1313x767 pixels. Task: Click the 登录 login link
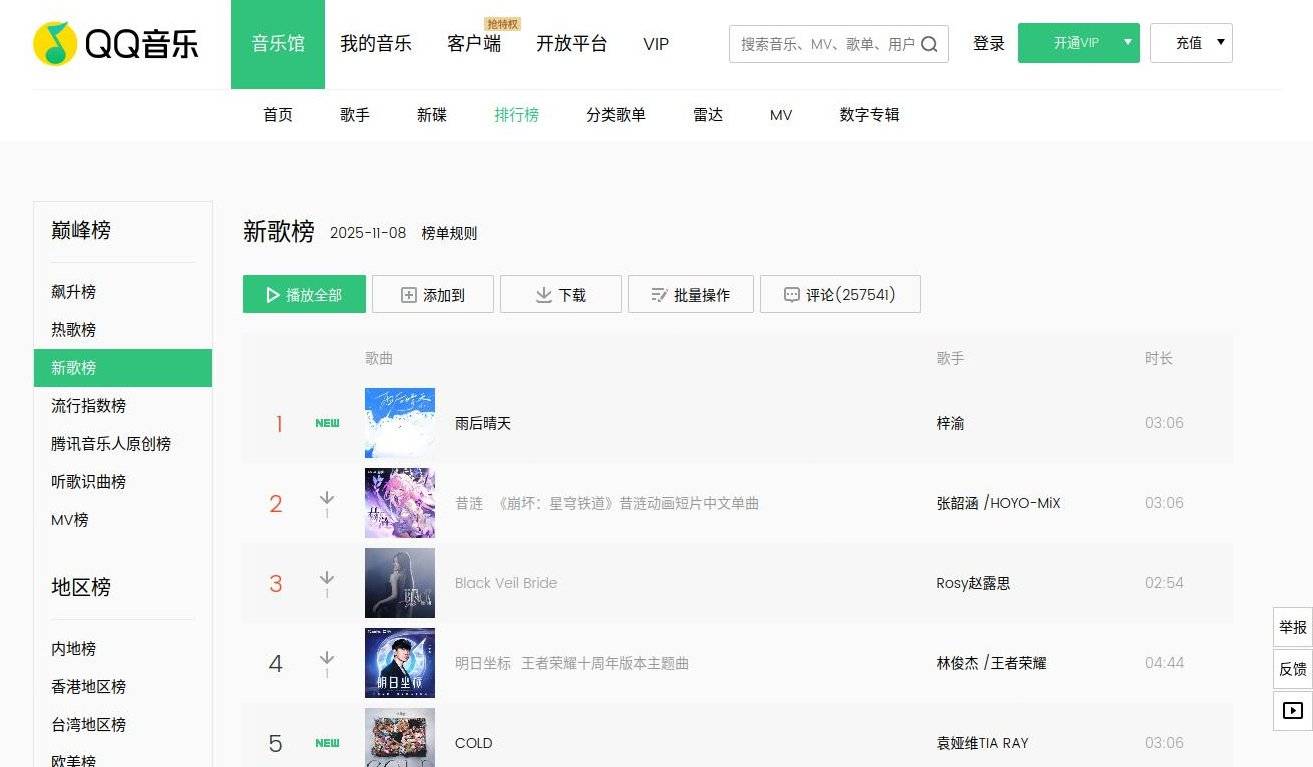coord(988,44)
